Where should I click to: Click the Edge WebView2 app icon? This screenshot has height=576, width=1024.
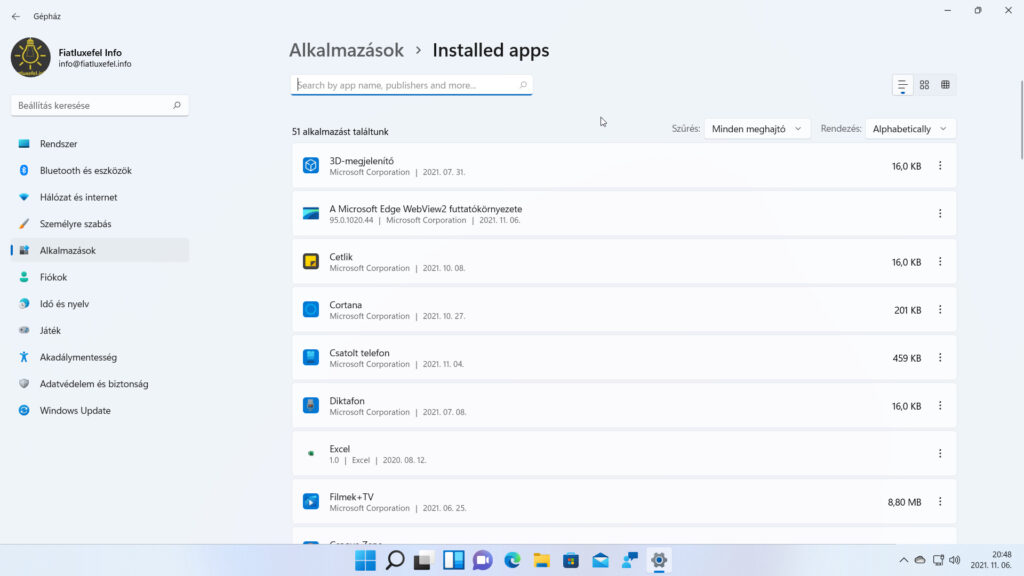coord(311,213)
